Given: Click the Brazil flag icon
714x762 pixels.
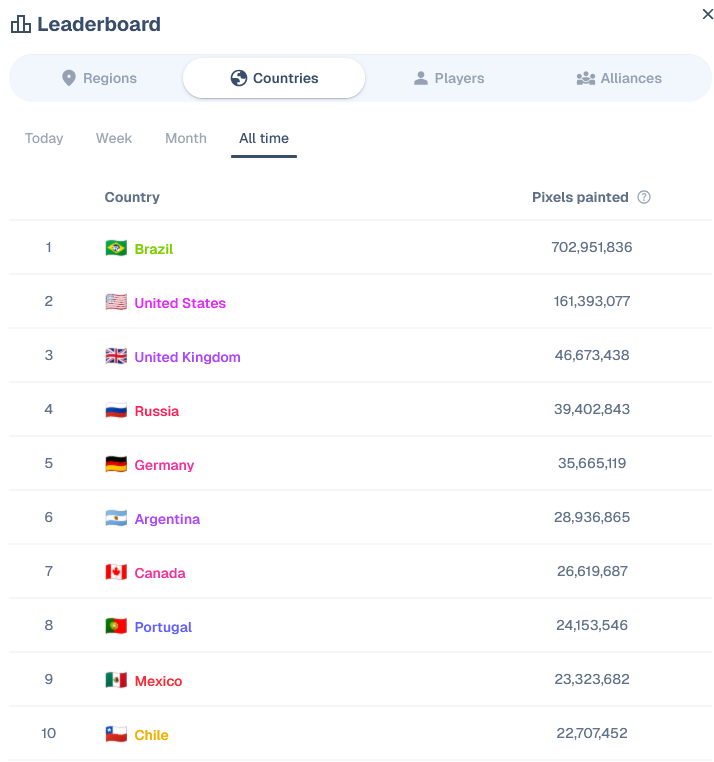Looking at the screenshot, I should (116, 248).
